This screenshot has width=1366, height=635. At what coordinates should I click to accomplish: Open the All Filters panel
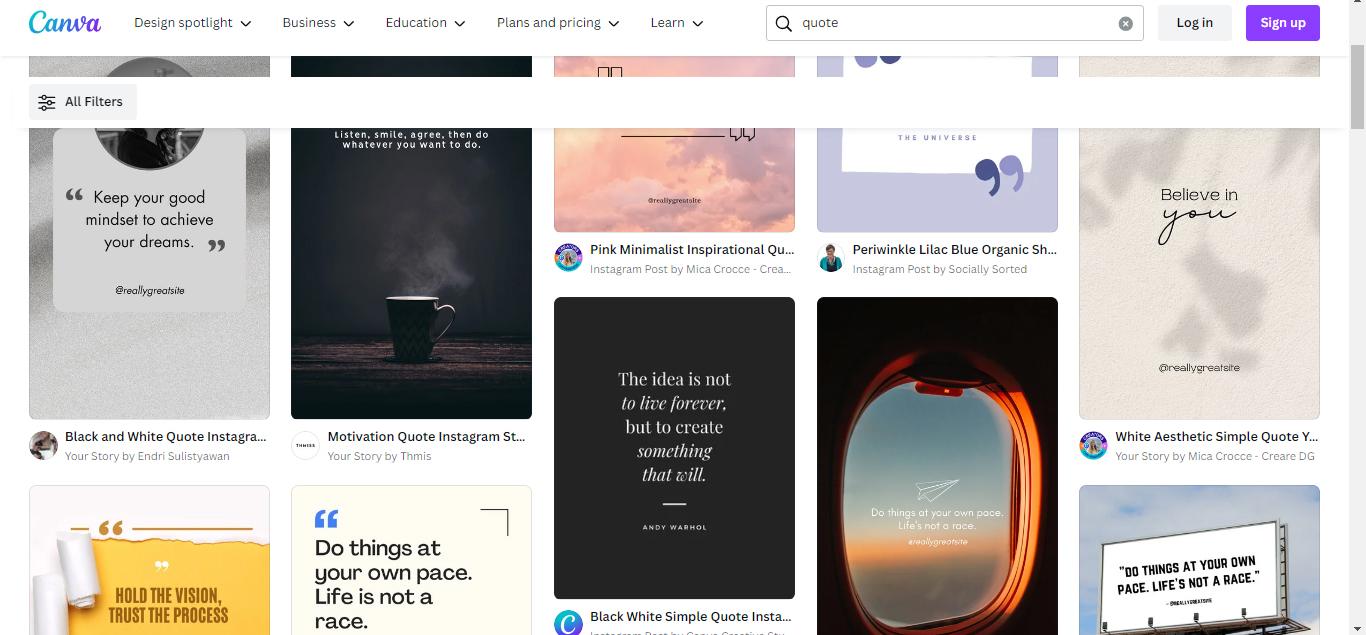click(x=83, y=102)
